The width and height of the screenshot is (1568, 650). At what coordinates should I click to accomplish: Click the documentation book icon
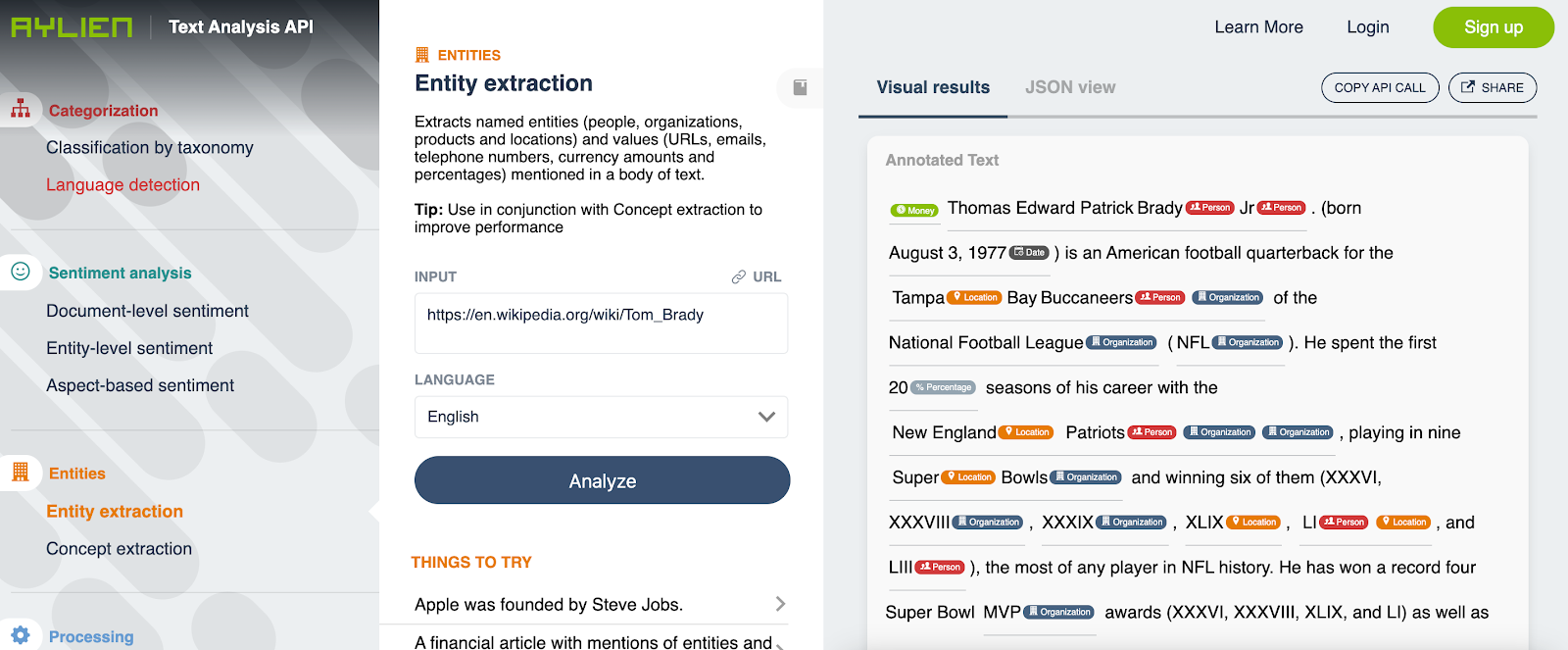[800, 88]
